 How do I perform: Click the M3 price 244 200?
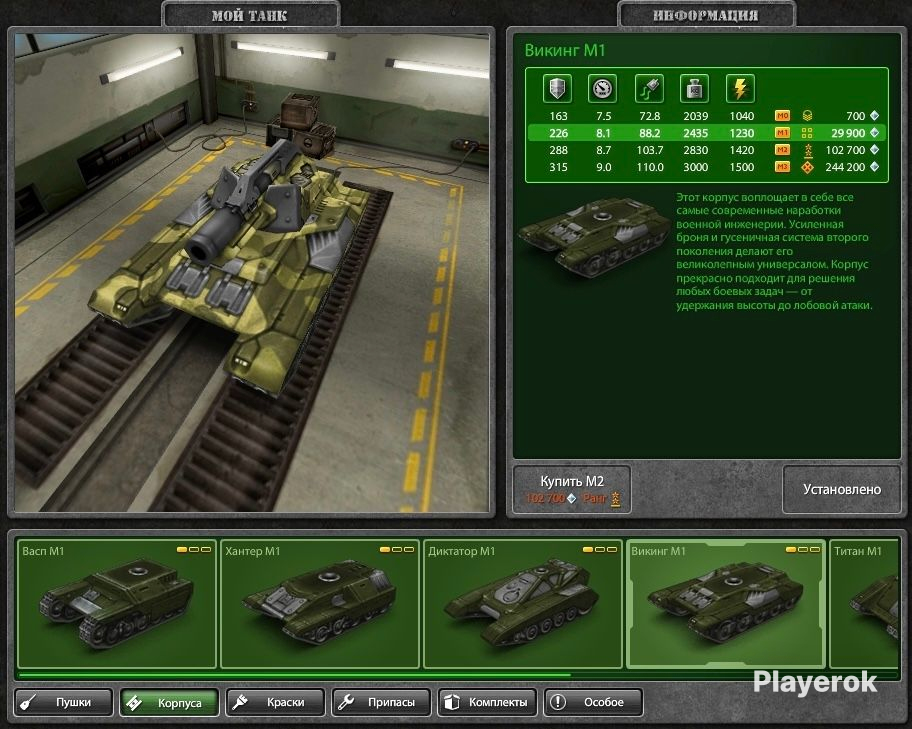(x=845, y=167)
